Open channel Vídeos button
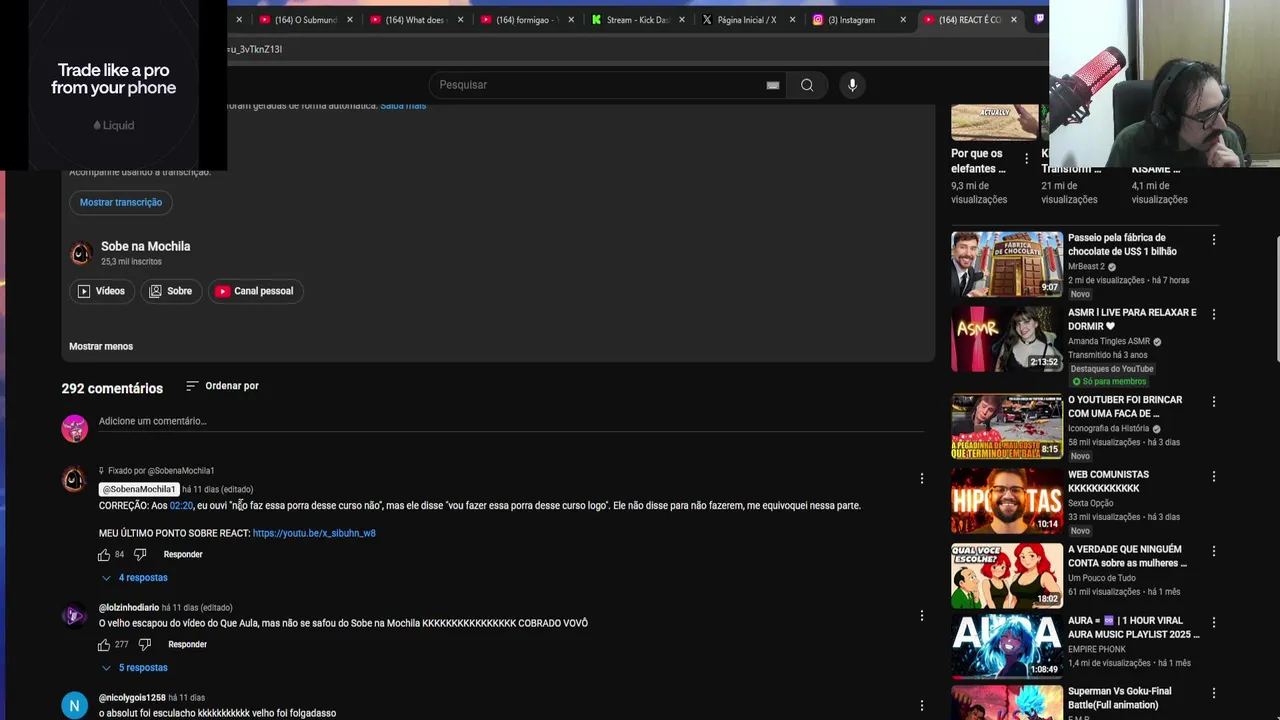This screenshot has height=720, width=1280. coord(101,291)
